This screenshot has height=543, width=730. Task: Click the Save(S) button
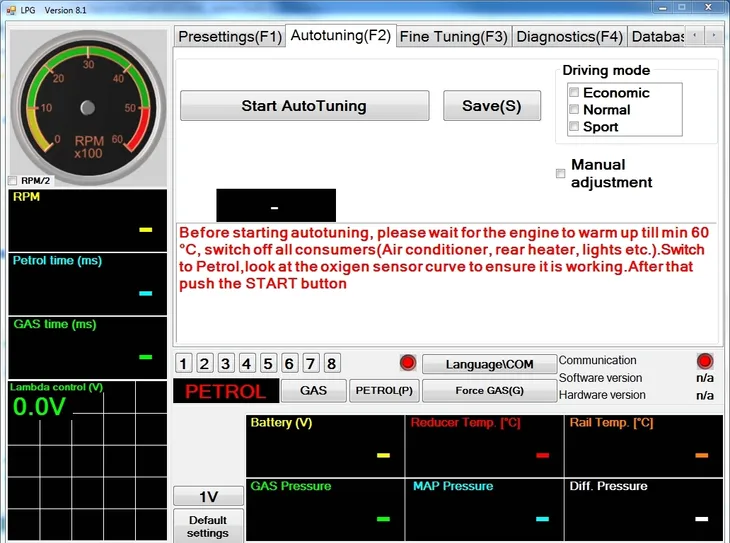[x=491, y=106]
